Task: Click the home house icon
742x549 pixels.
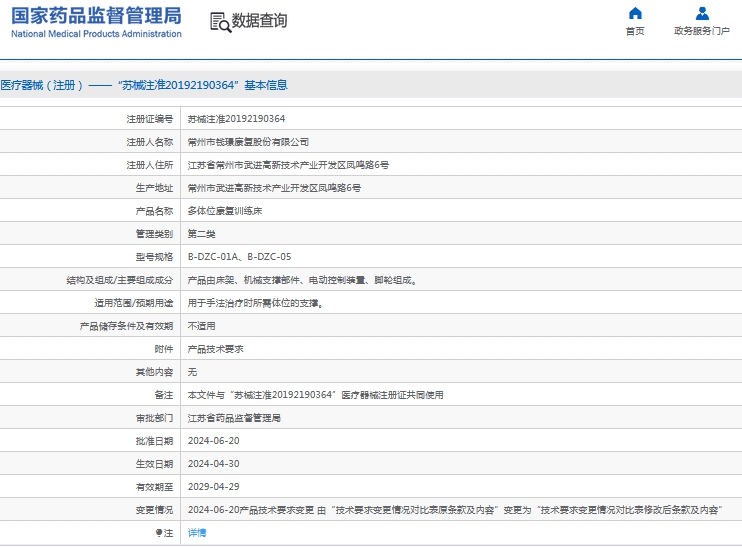Action: [635, 13]
